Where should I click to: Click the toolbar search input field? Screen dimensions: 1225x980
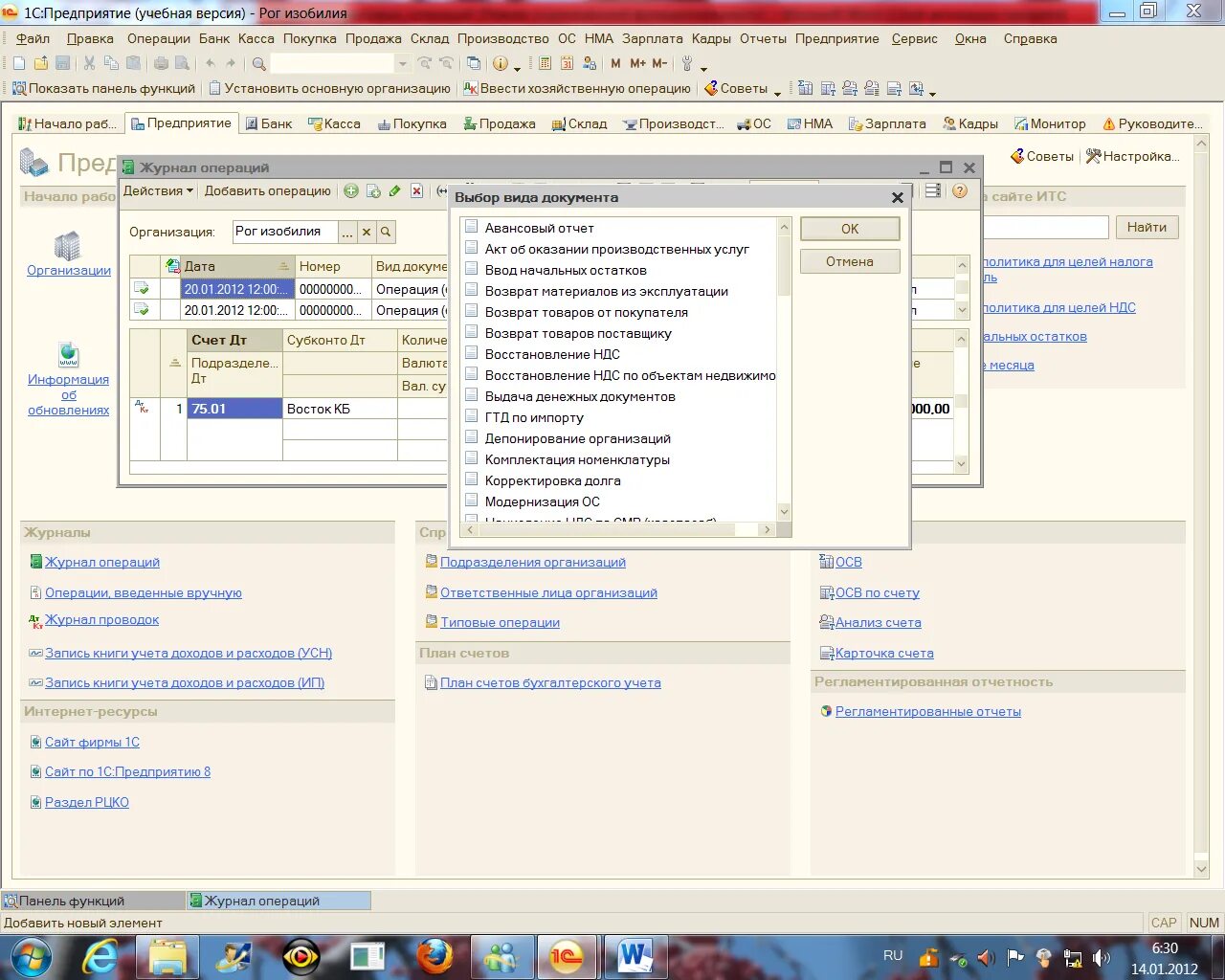tap(332, 64)
